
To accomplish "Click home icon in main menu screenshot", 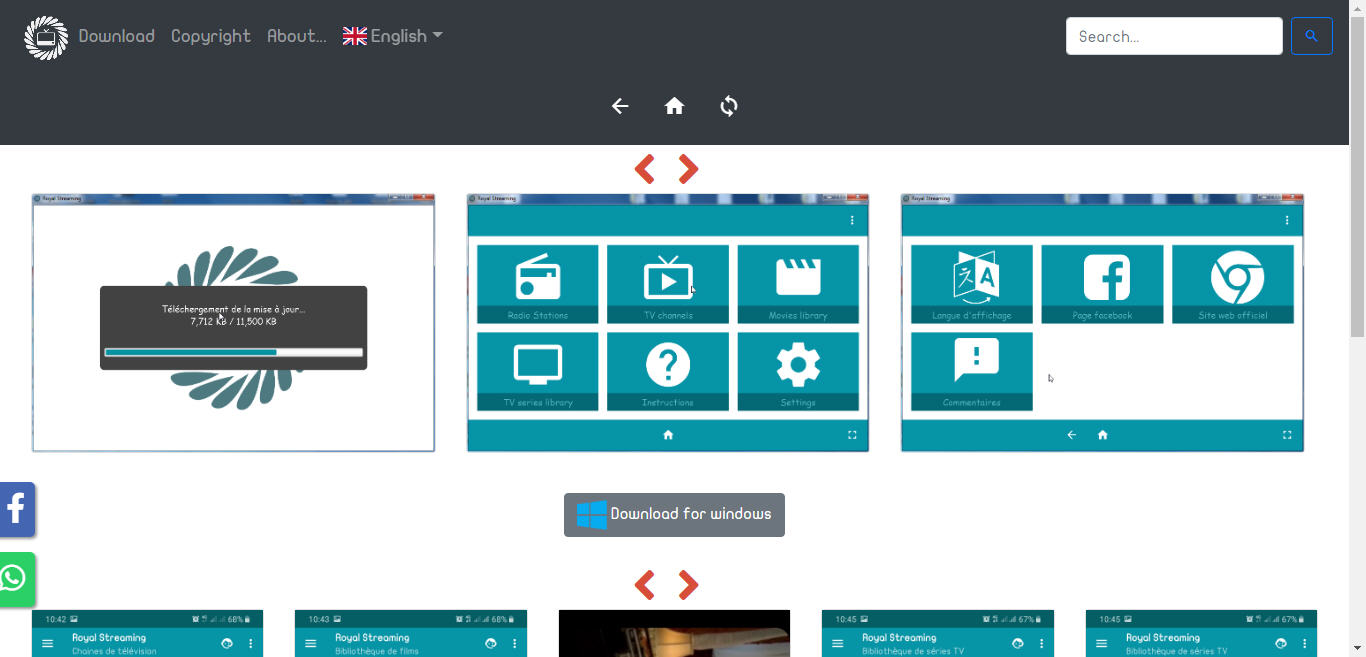I will [668, 435].
